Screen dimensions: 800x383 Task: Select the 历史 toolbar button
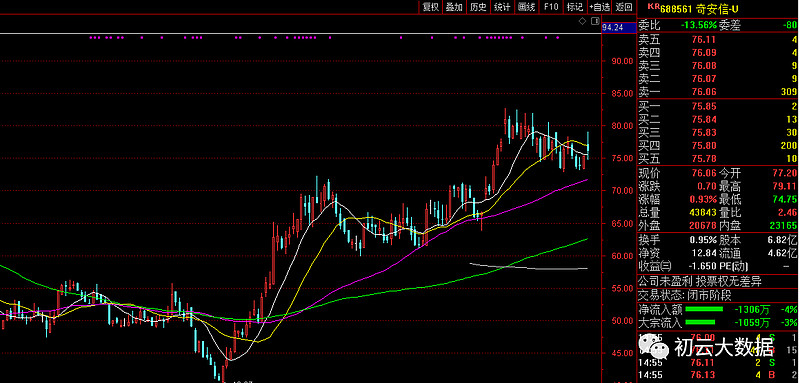(478, 7)
